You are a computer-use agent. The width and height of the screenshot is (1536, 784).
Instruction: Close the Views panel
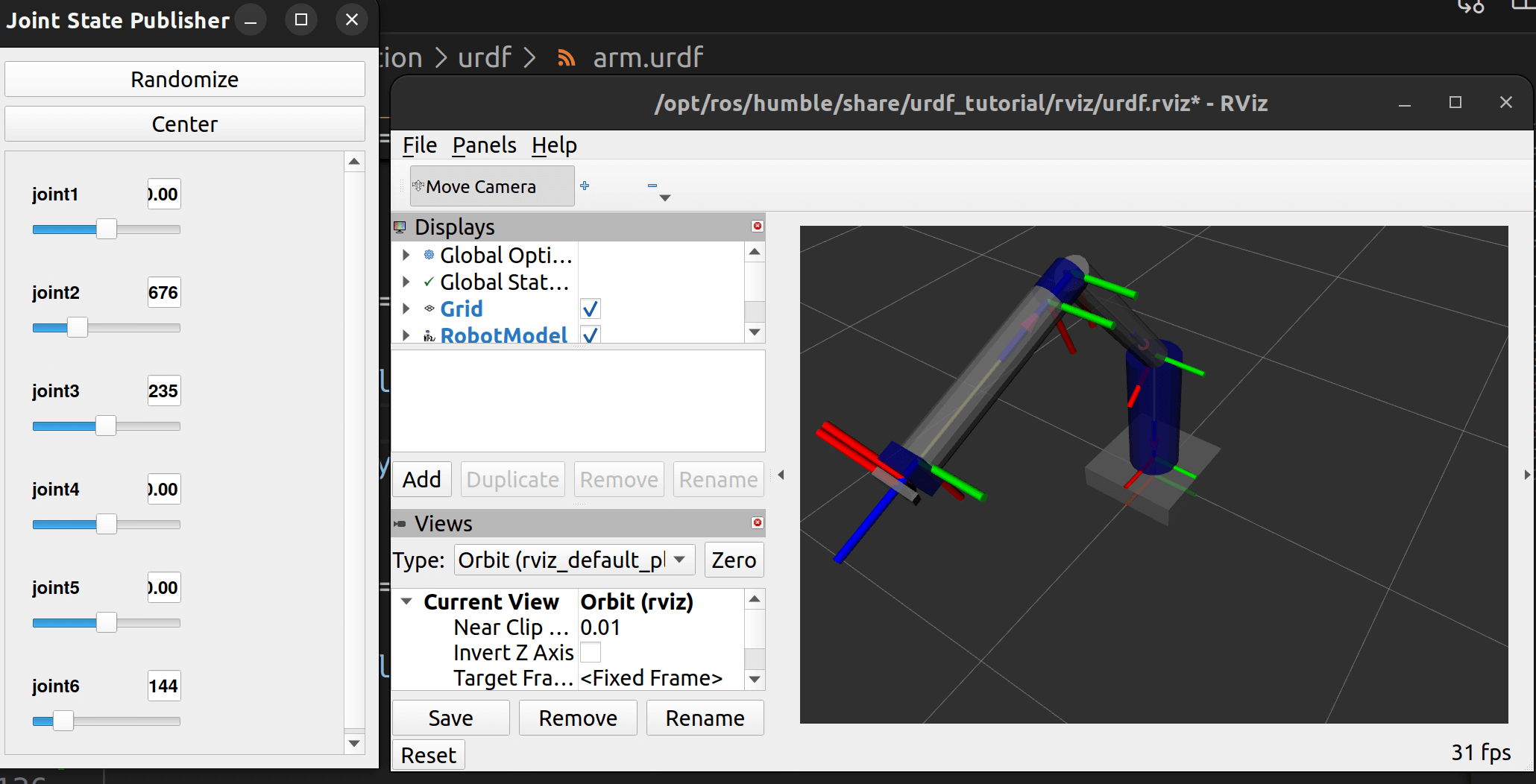(757, 522)
